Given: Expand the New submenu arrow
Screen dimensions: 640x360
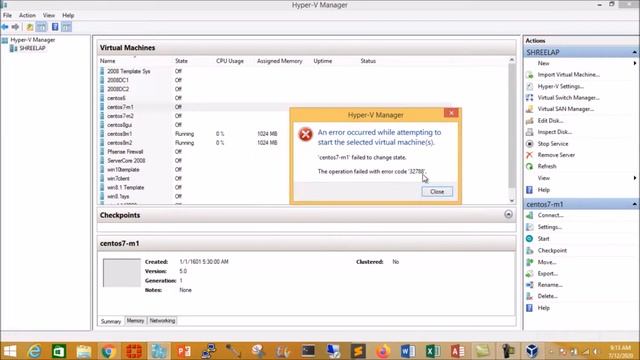Looking at the screenshot, I should [x=635, y=64].
